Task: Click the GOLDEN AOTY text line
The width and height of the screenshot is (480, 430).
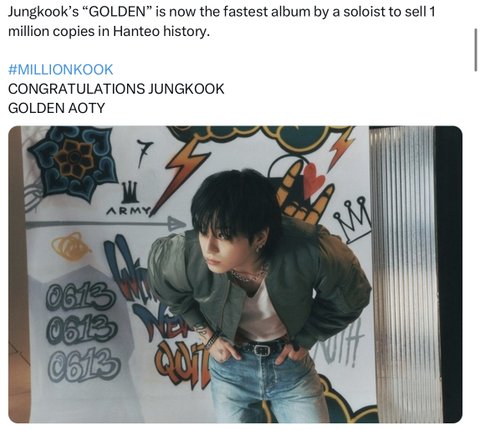Action: pos(56,108)
